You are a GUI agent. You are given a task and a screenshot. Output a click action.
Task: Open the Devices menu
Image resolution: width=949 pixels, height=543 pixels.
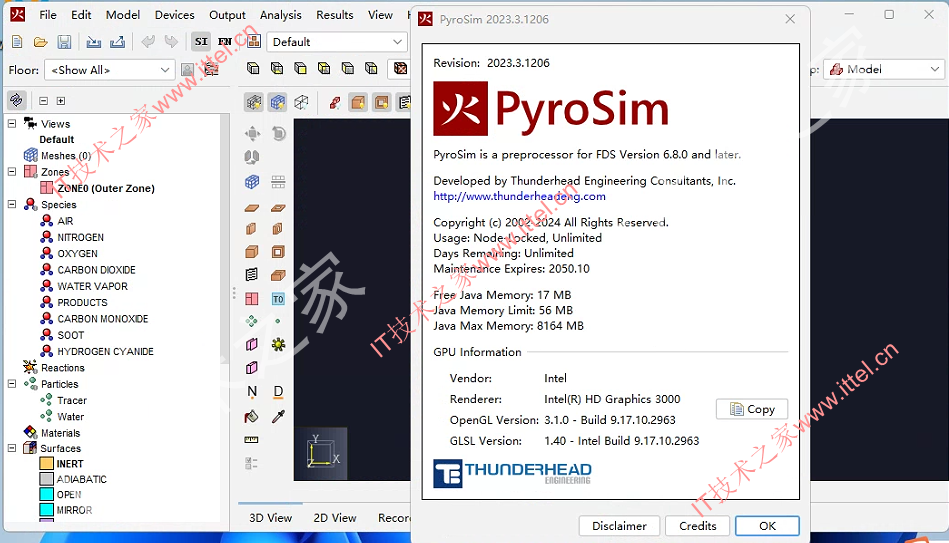[x=174, y=15]
